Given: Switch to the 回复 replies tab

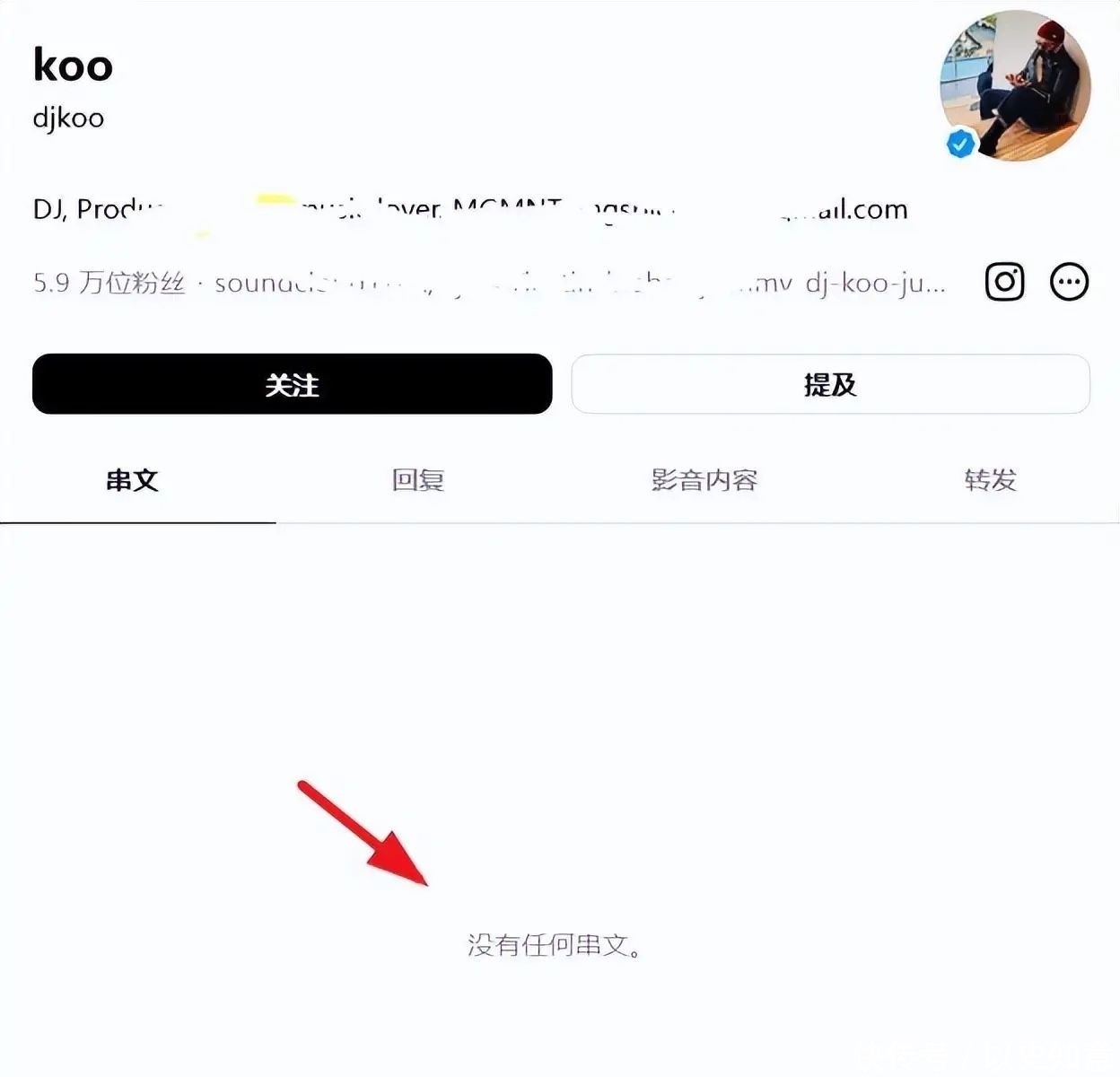Looking at the screenshot, I should 418,480.
